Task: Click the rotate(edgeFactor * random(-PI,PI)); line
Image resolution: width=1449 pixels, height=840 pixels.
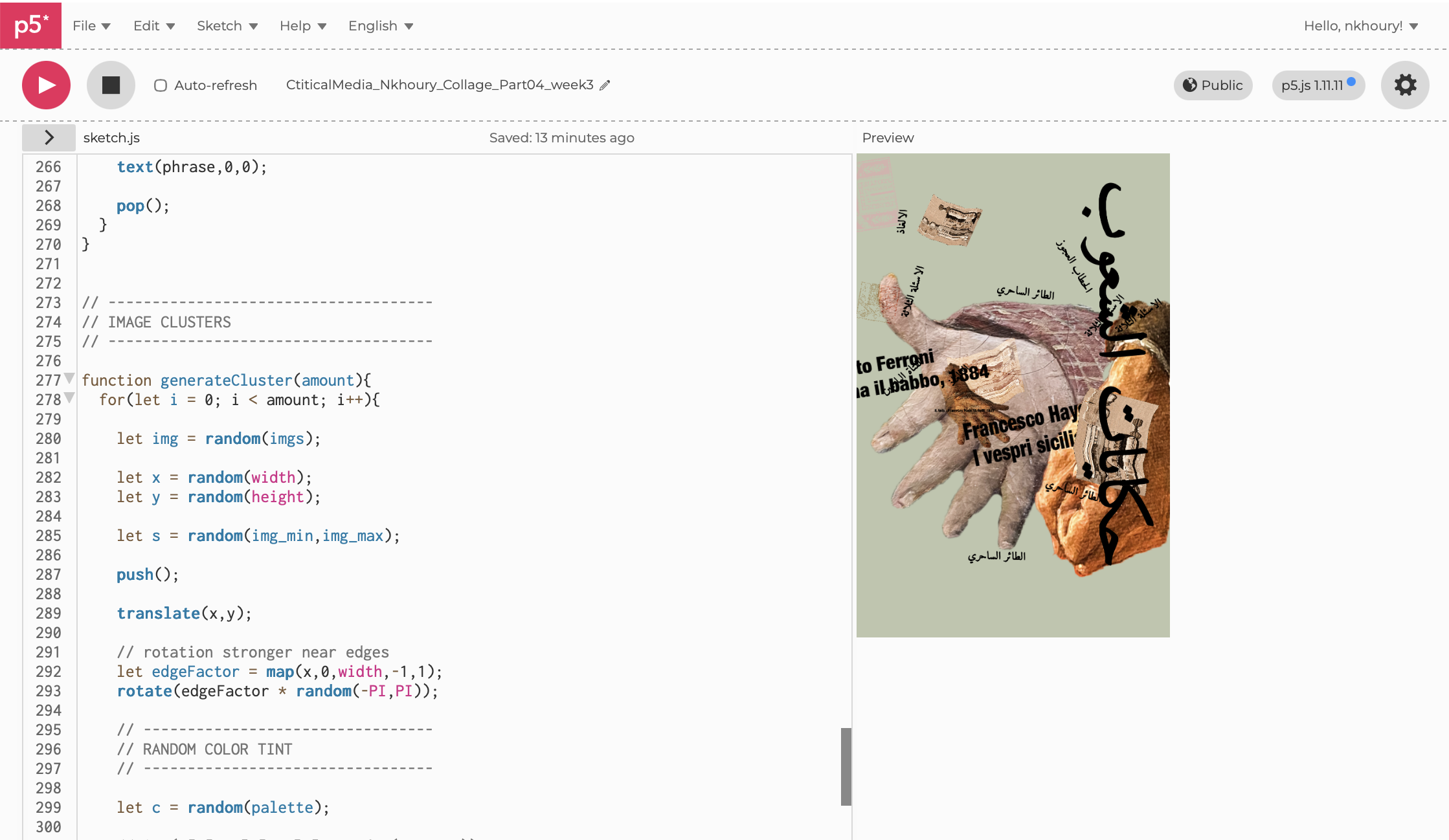Action: coord(277,691)
